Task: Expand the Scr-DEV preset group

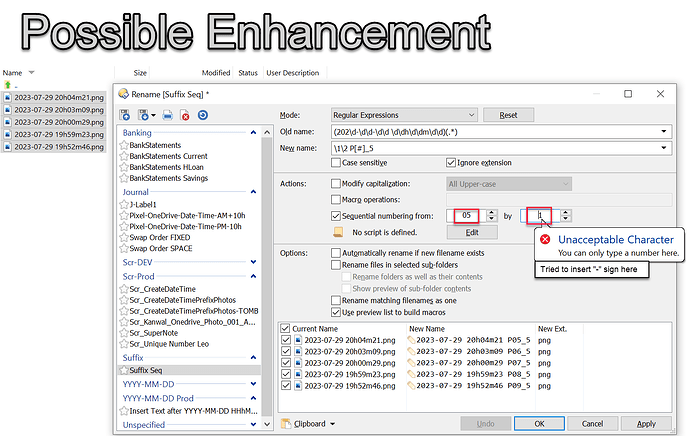Action: pyautogui.click(x=253, y=262)
